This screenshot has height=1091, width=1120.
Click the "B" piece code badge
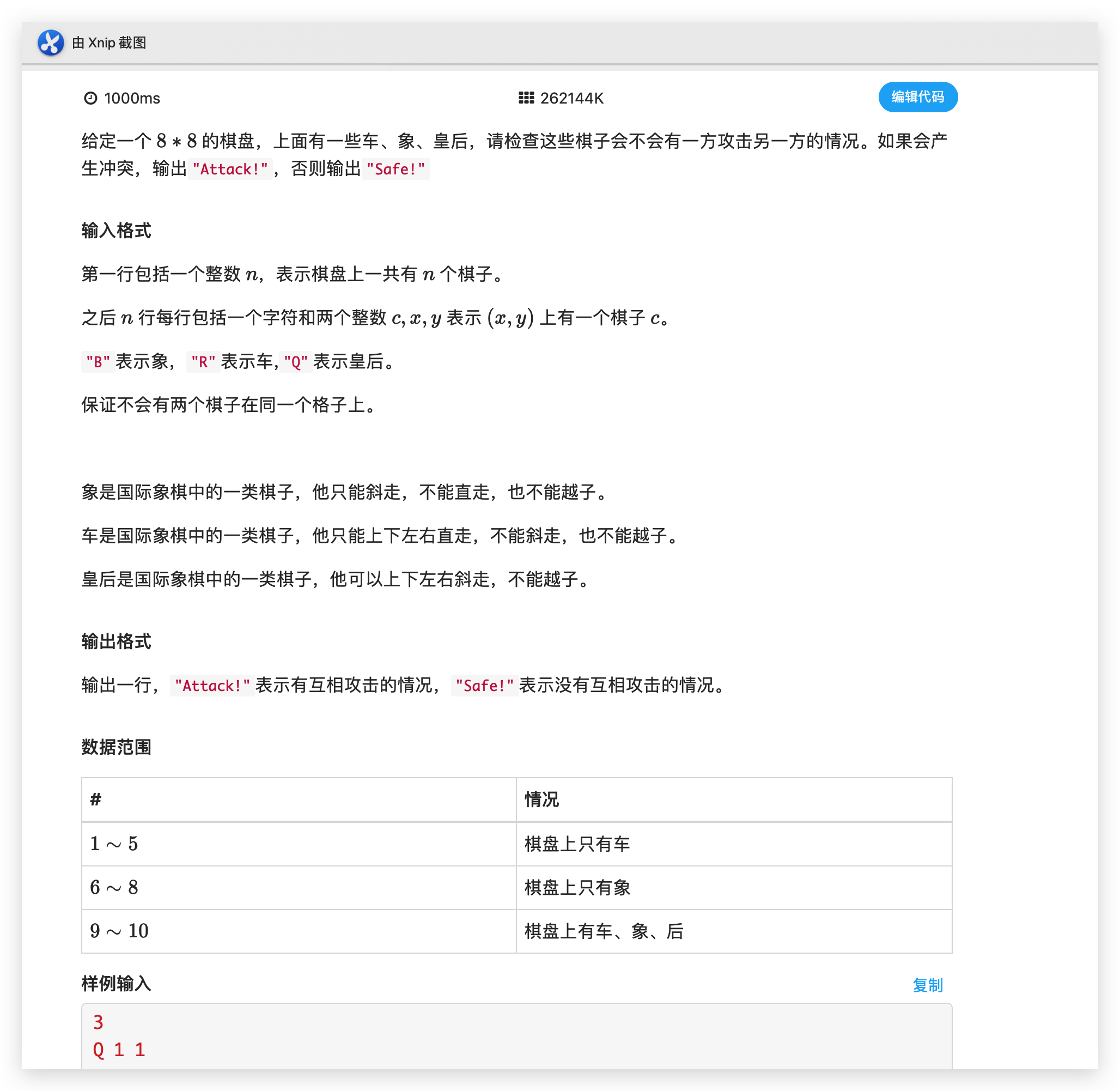coord(98,361)
